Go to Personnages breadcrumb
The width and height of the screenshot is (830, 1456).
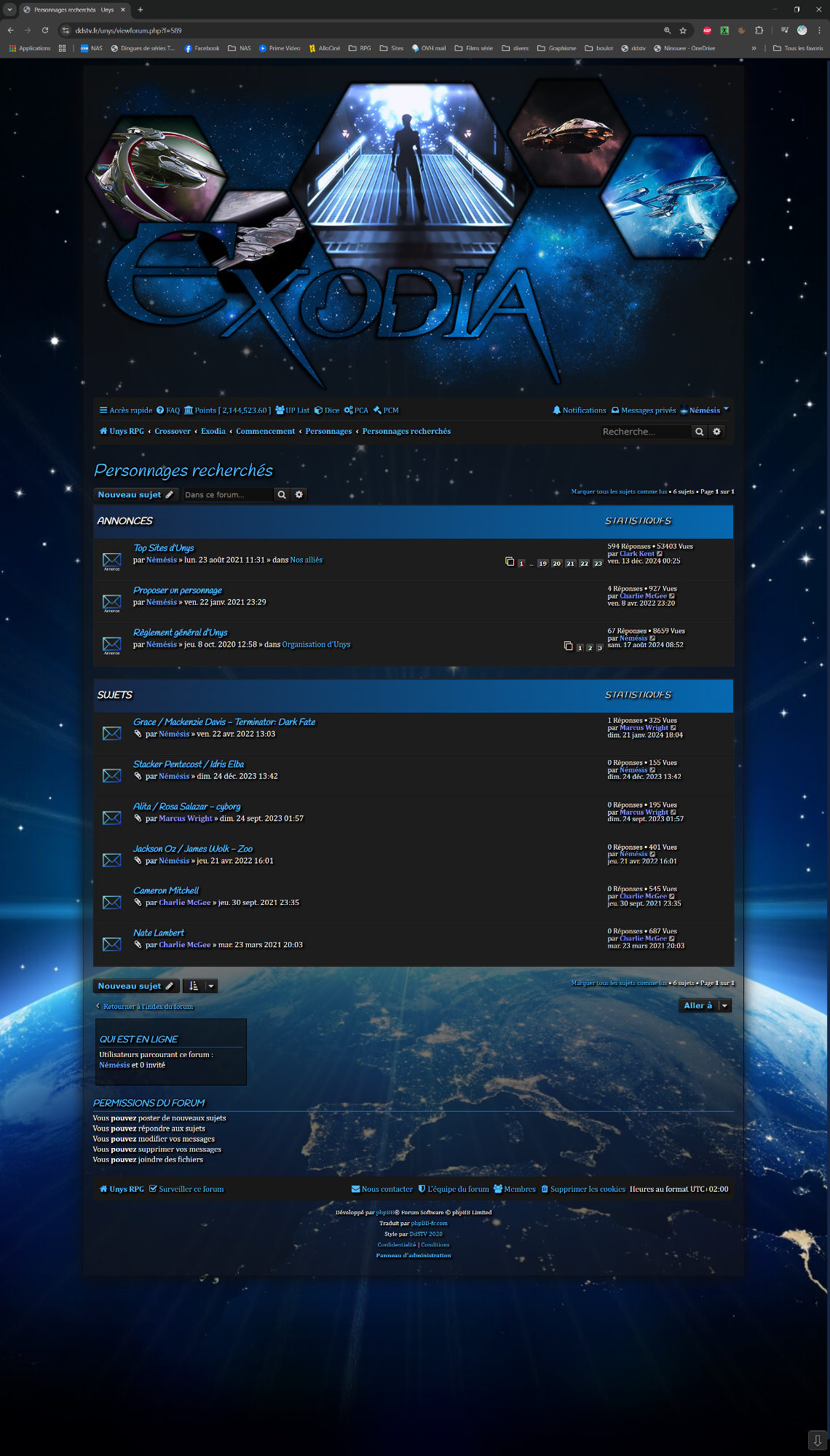pos(328,432)
